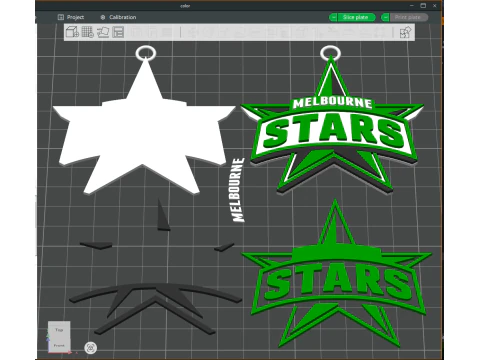Expand the Slice plate dropdown arrow

click(333, 17)
